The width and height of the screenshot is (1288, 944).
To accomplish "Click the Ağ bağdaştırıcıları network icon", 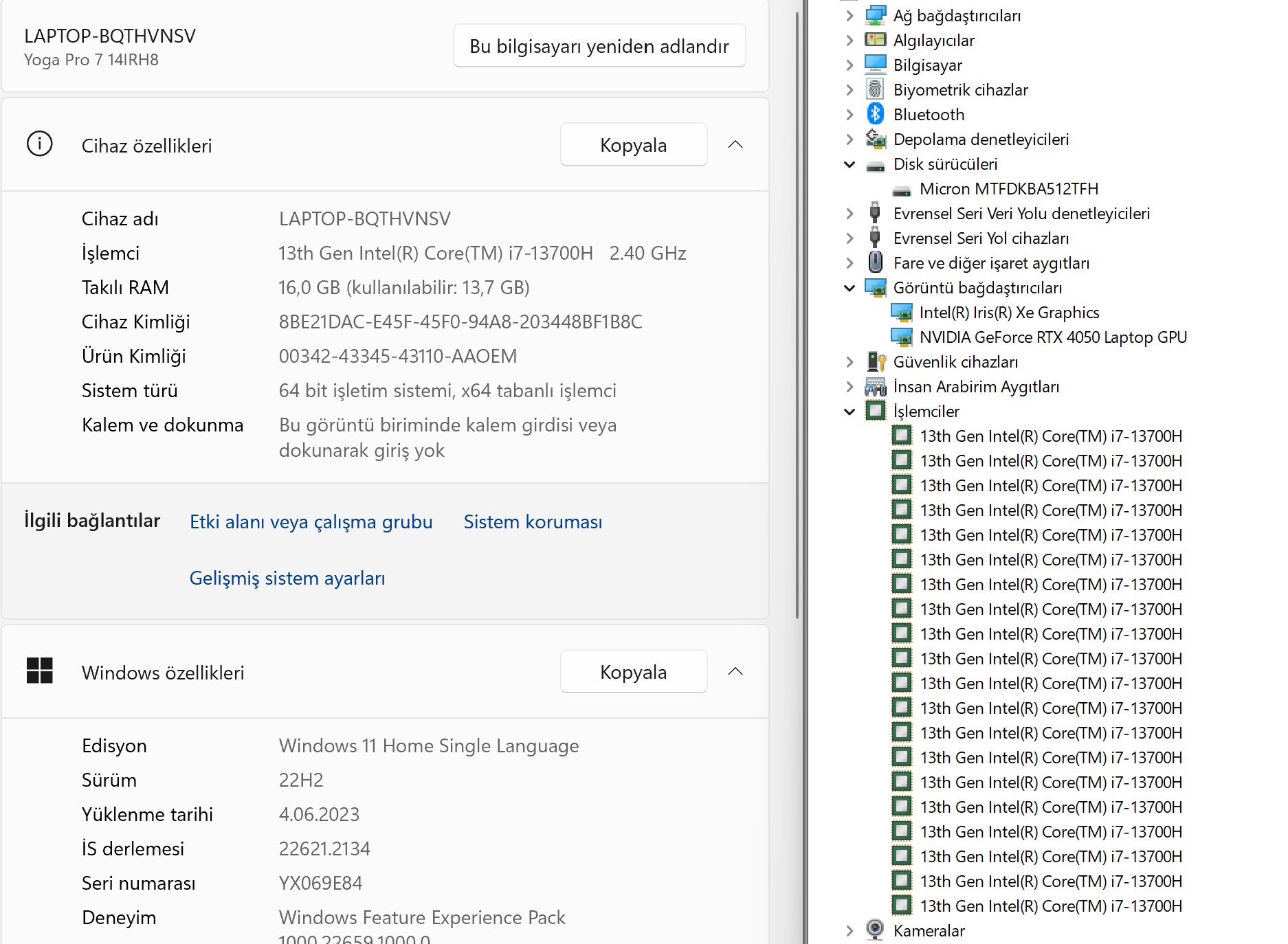I will point(875,15).
